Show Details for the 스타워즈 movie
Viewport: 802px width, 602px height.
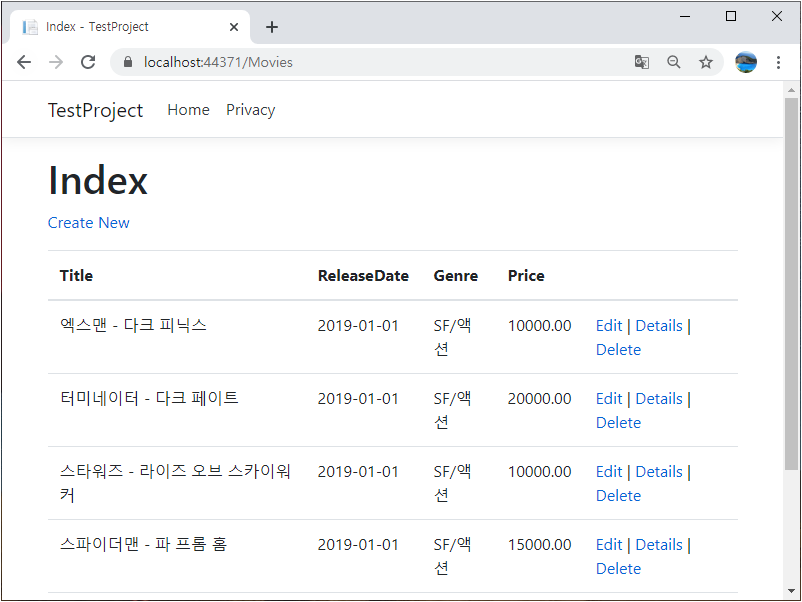point(659,472)
